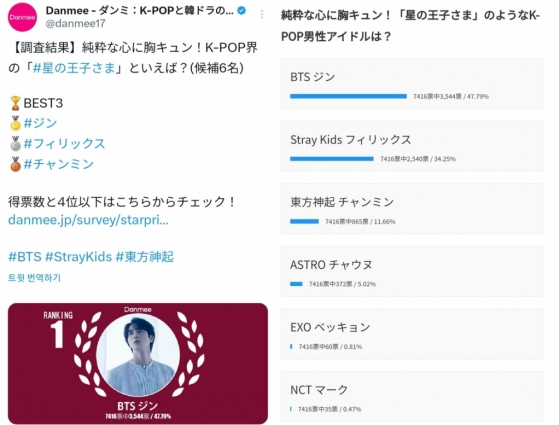The width and height of the screenshot is (560, 425).
Task: Click the #東方神起 hashtag
Action: point(145,257)
